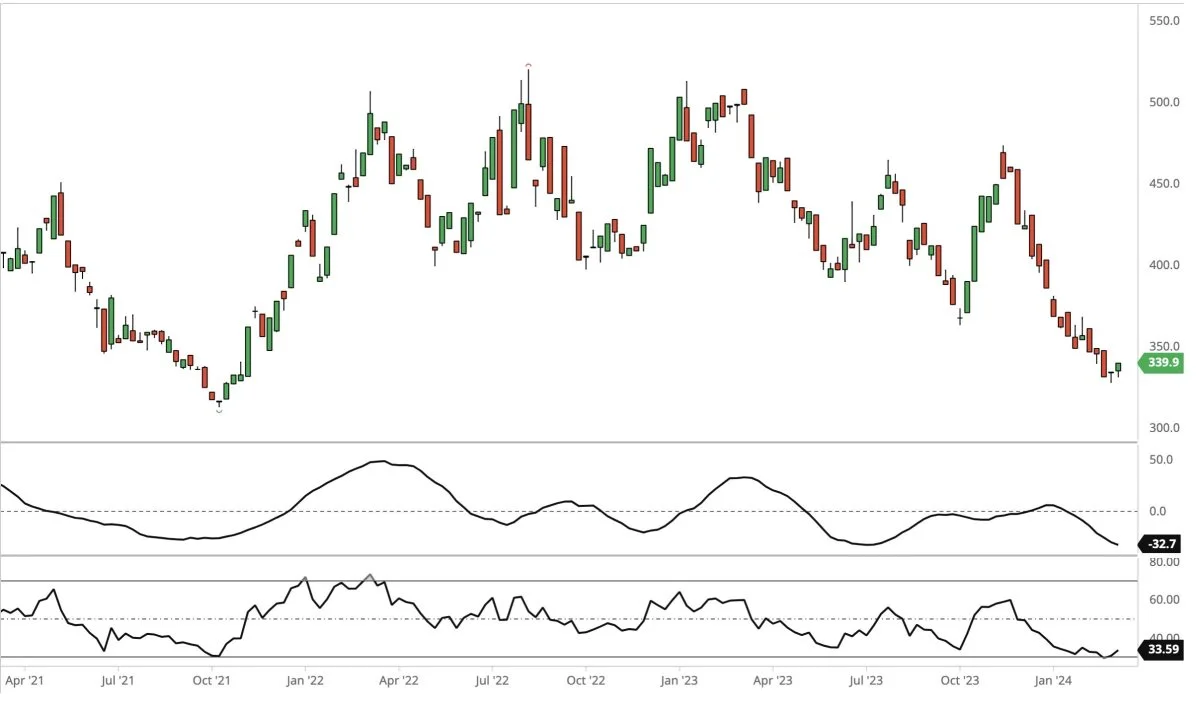Screen dimensions: 1200x704
Task: Click the Apr '22 date label
Action: coord(399,681)
